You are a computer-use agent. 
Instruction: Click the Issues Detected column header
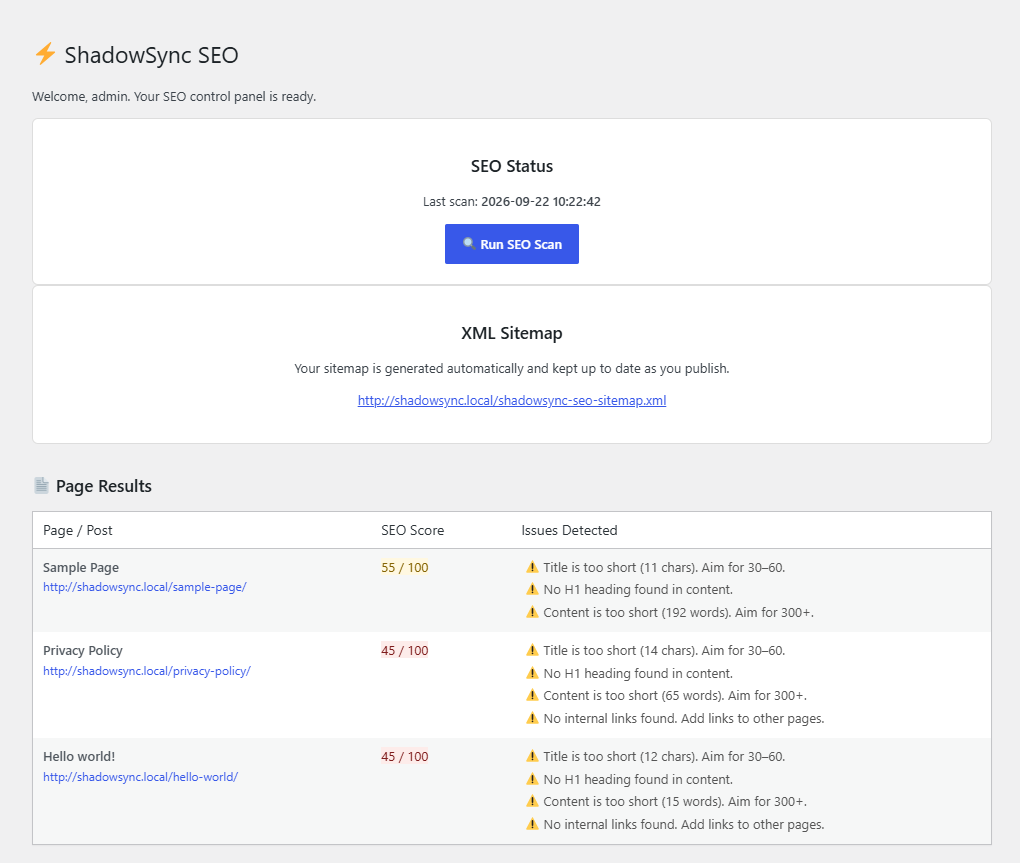pos(569,530)
